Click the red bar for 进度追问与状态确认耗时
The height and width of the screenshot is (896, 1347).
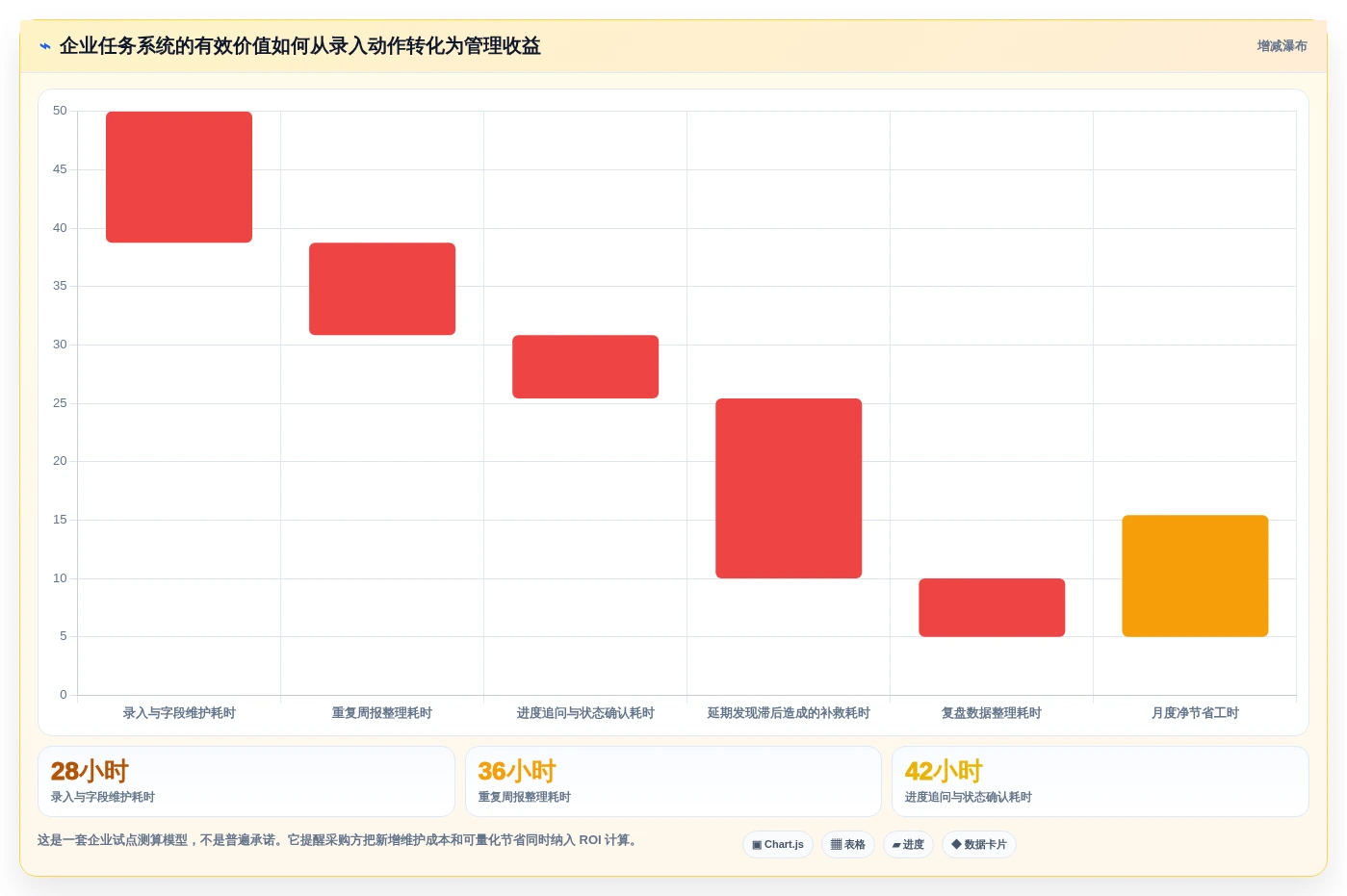[585, 367]
